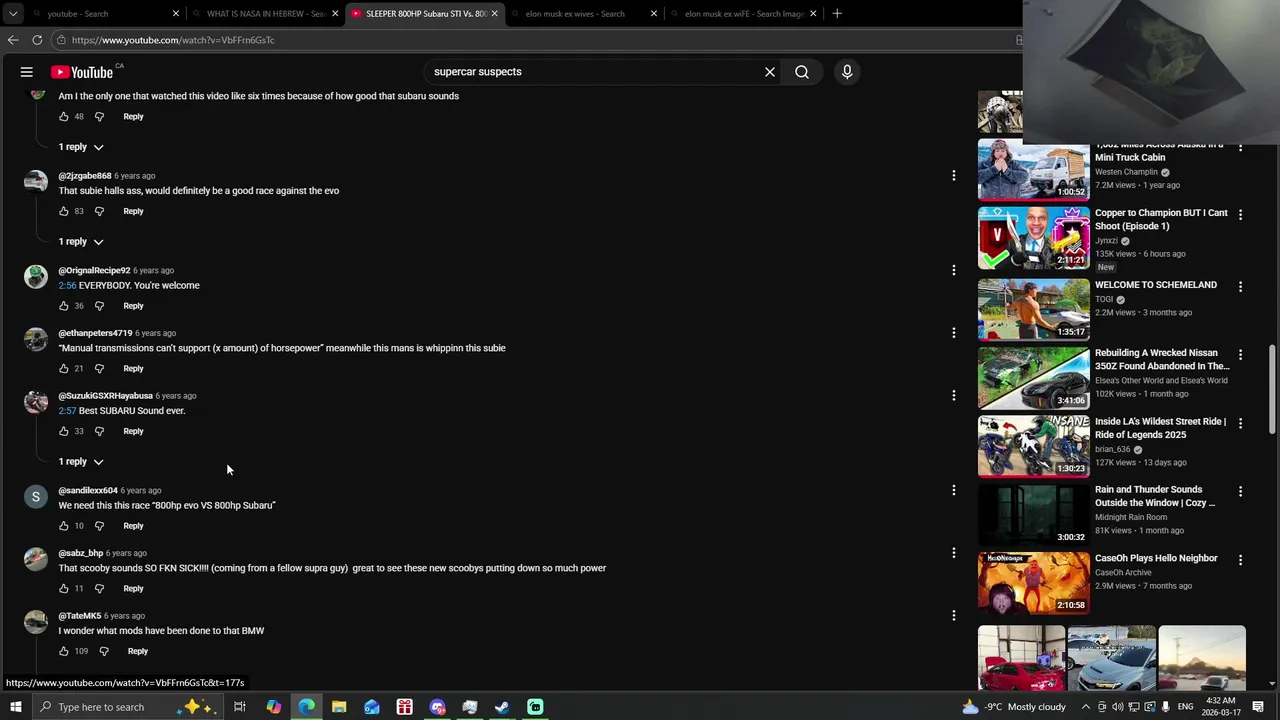This screenshot has width=1280, height=720.
Task: Jump to 2:56 timestamp in @OrignalRecipe92 comment
Action: tap(67, 285)
